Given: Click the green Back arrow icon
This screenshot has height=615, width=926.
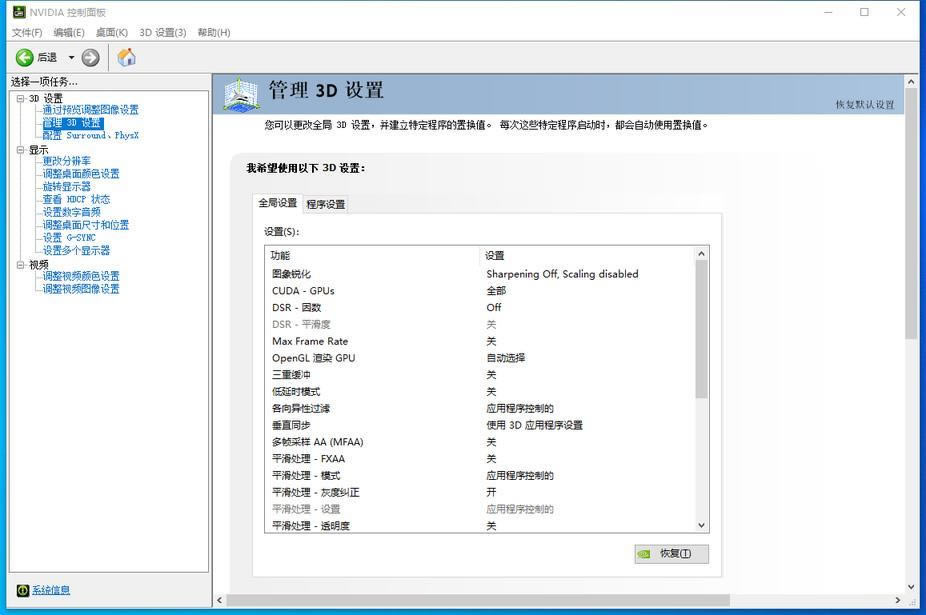Looking at the screenshot, I should tap(24, 57).
